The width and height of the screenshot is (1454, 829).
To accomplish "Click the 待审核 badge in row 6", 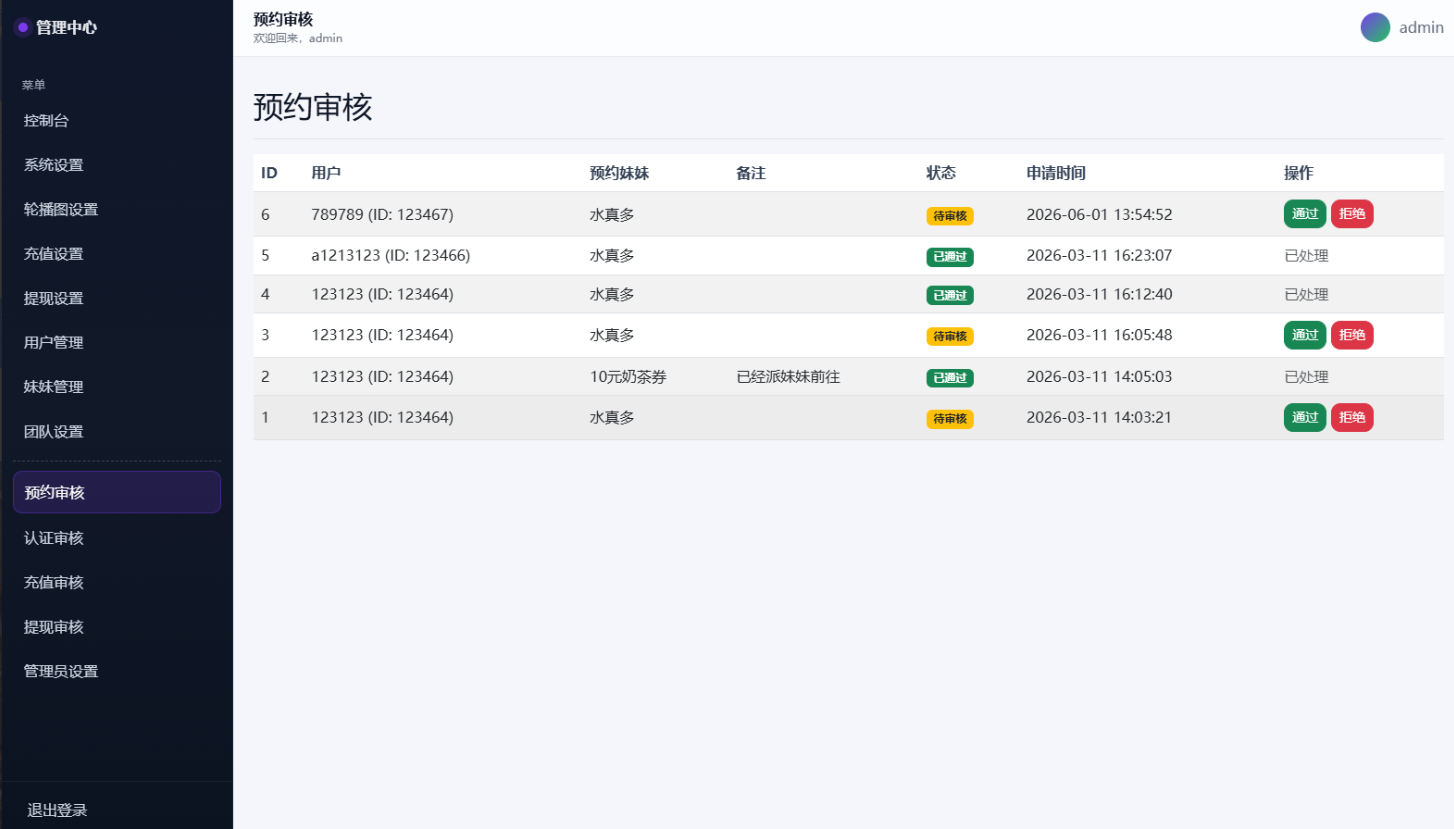I will (950, 216).
